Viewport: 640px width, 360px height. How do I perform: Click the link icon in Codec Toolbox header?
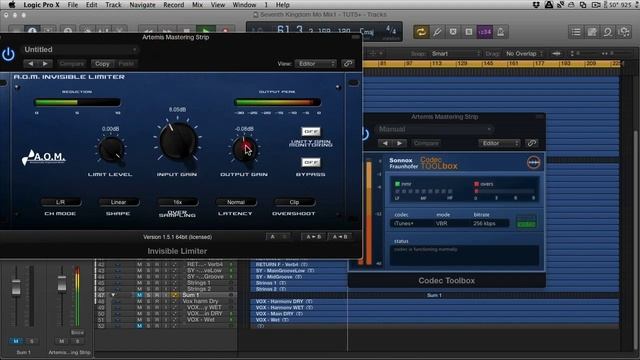click(531, 143)
